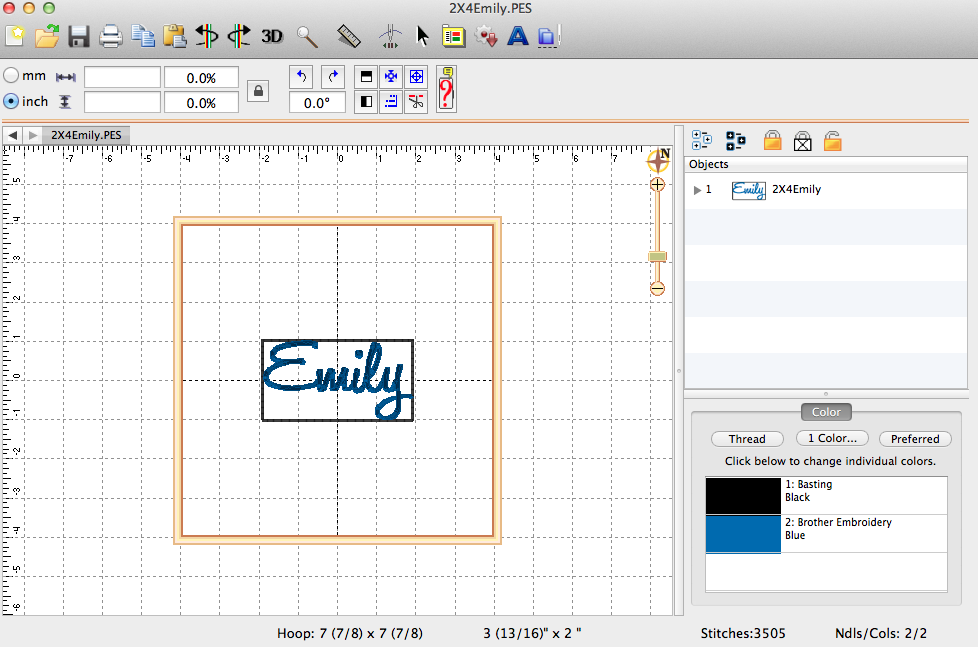Unlock all objects with the open padlock
Viewport: 978px width, 647px height.
(x=832, y=140)
